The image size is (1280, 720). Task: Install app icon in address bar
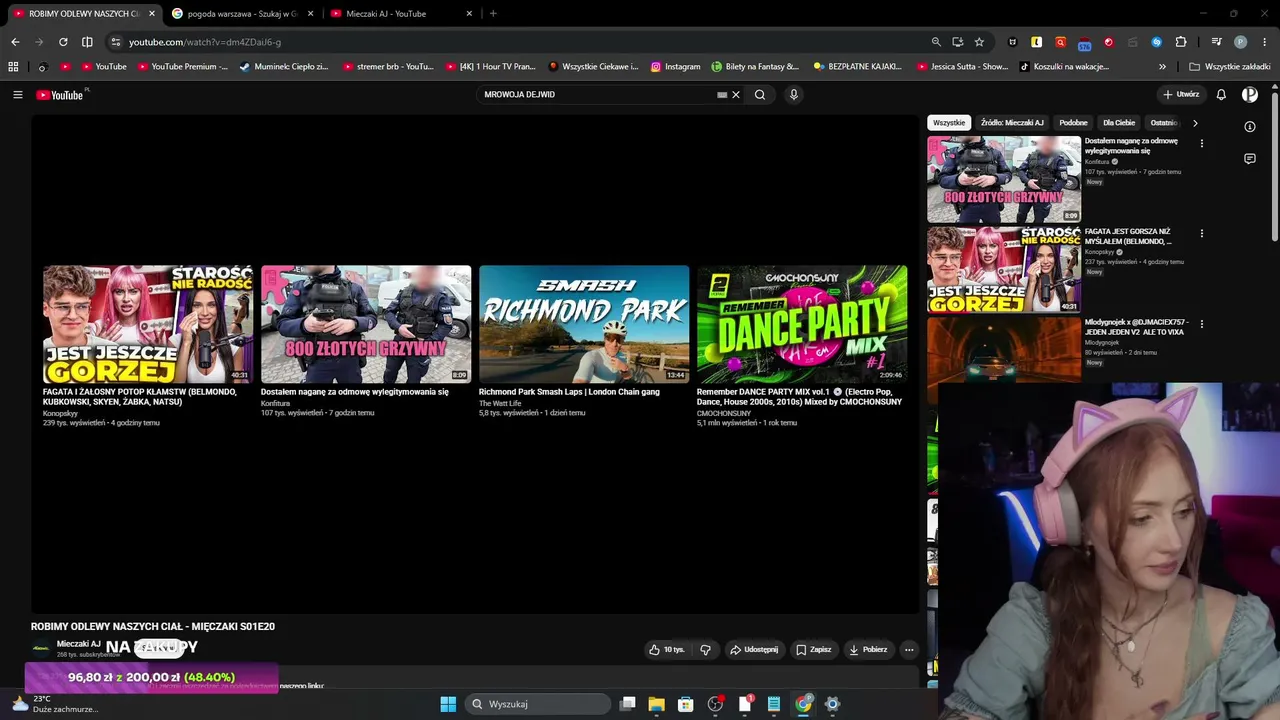958,42
